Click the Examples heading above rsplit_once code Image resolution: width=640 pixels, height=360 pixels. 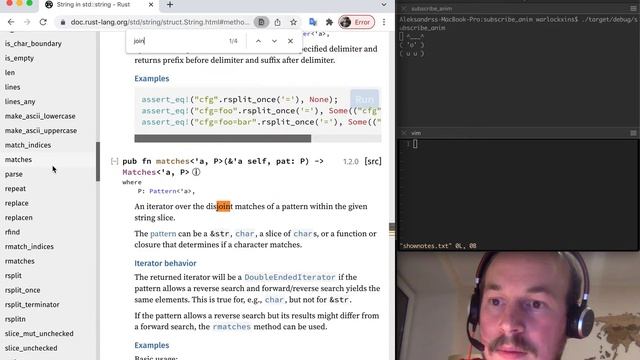[151, 78]
